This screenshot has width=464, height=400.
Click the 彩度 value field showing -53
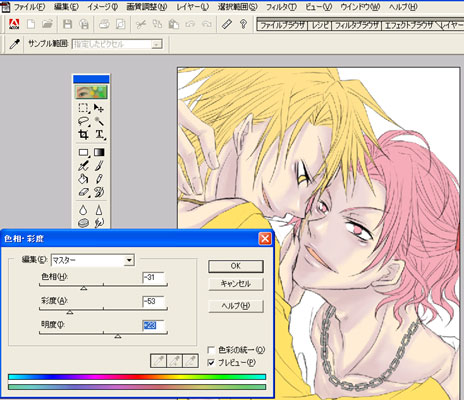coord(154,301)
